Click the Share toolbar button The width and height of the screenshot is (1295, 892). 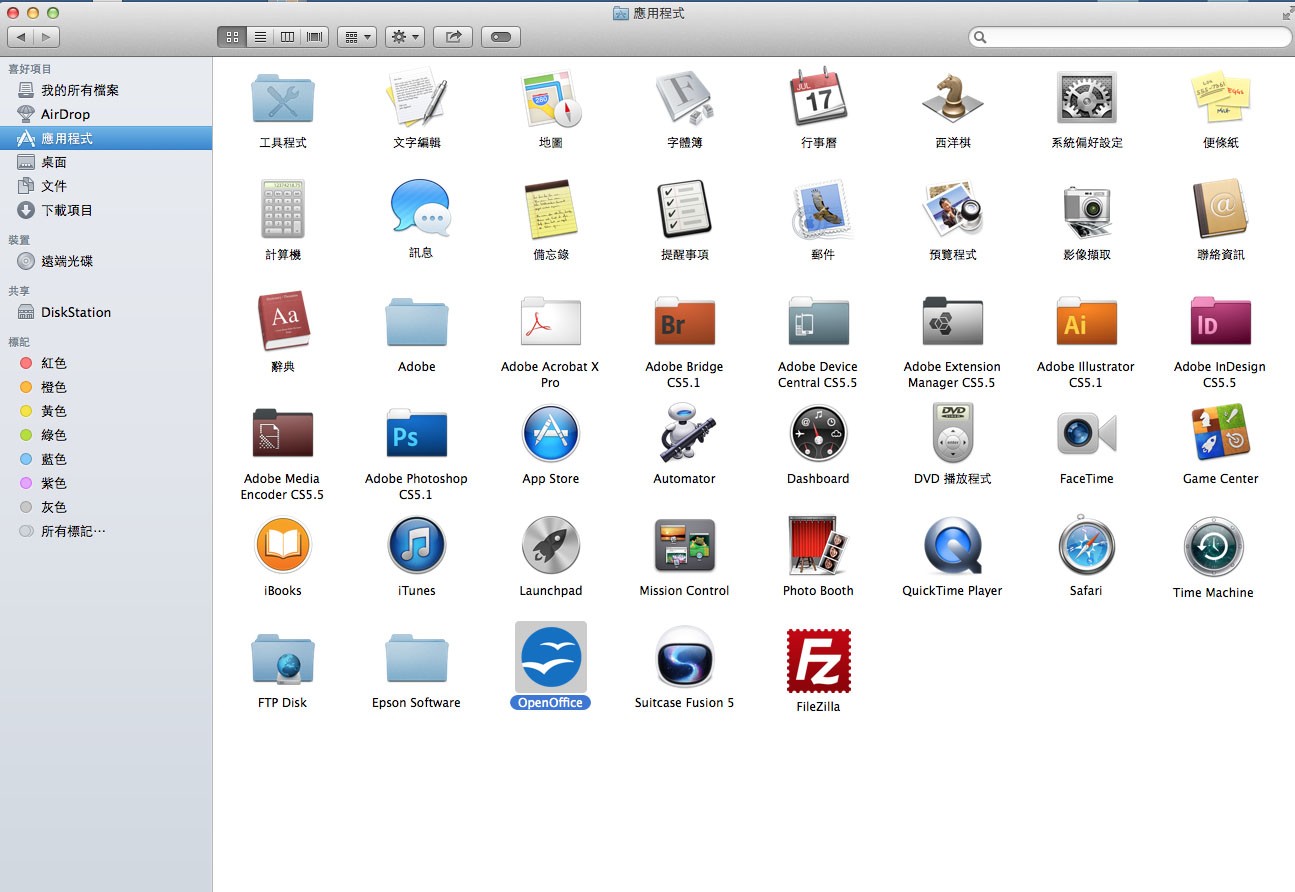pos(453,37)
